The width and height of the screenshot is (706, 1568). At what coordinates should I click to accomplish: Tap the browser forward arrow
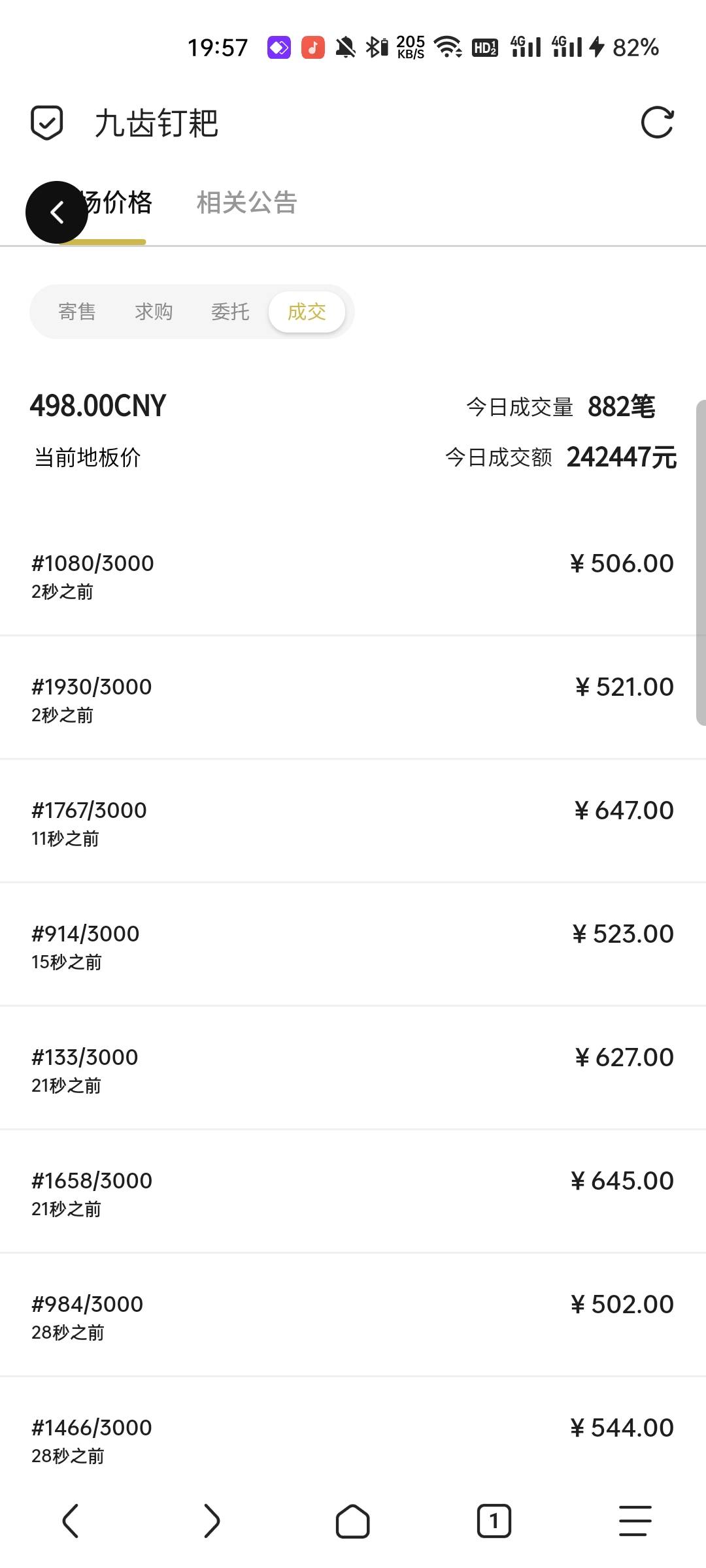tap(211, 1521)
